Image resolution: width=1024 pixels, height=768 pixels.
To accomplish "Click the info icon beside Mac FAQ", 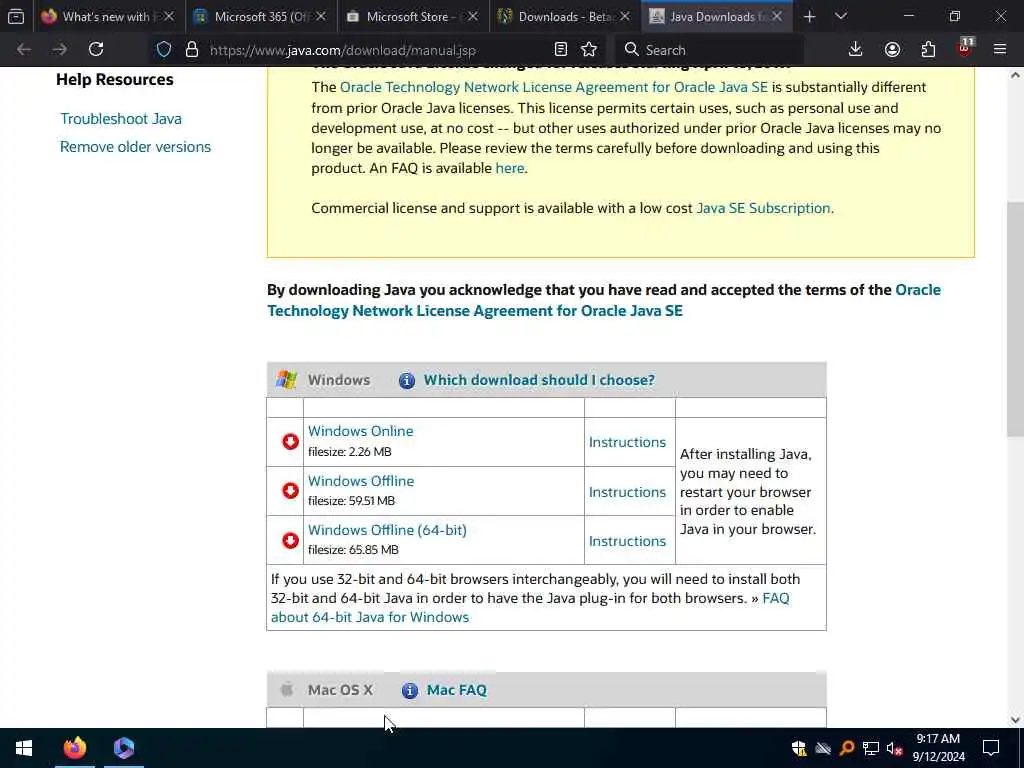I will pyautogui.click(x=409, y=690).
